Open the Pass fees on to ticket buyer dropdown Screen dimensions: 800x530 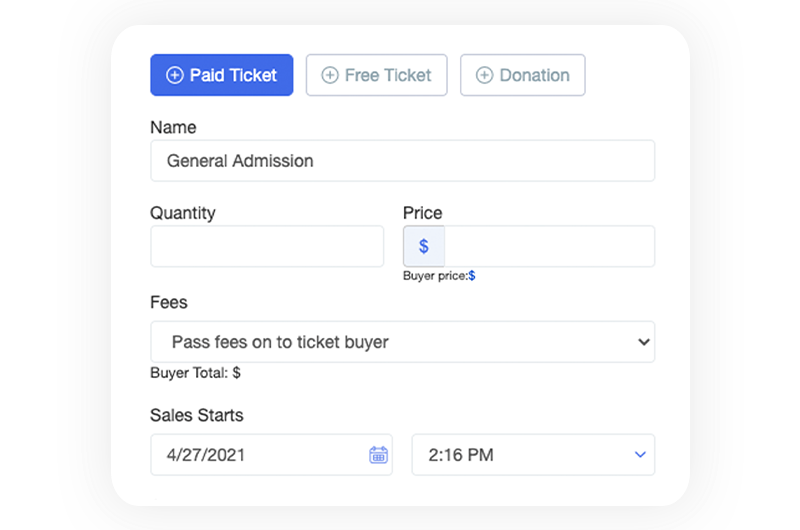(402, 342)
